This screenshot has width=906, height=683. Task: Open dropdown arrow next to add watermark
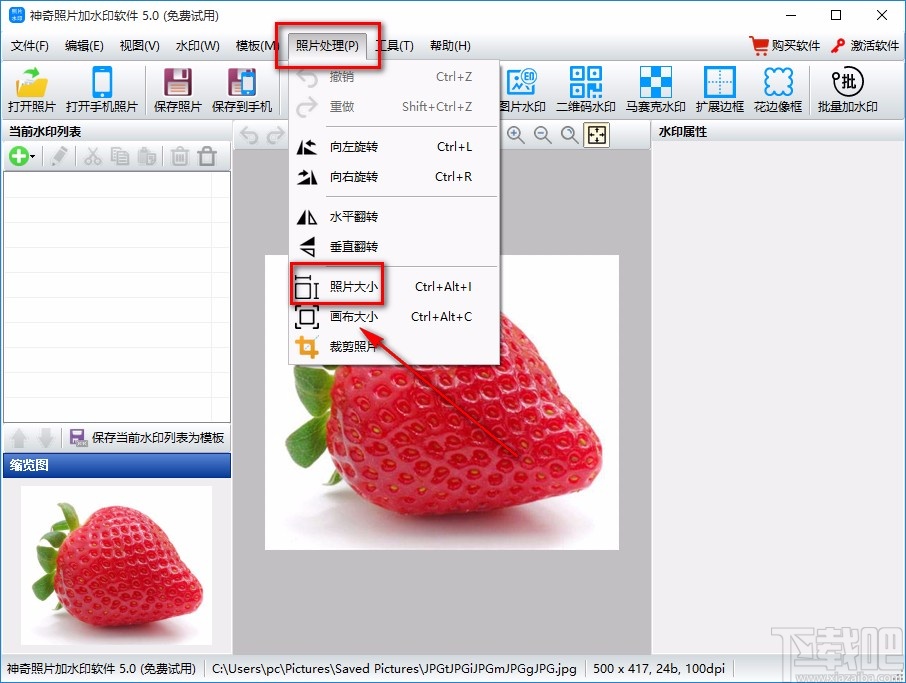tap(32, 157)
